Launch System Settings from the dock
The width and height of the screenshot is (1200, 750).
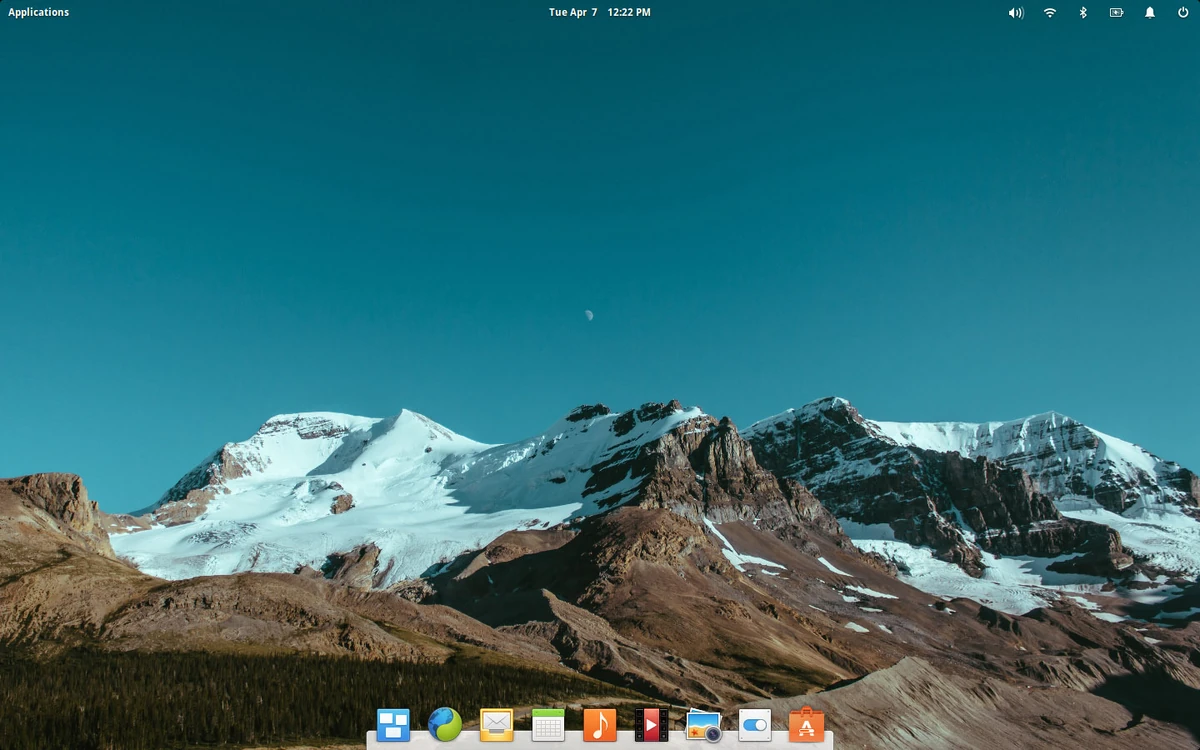click(x=754, y=725)
